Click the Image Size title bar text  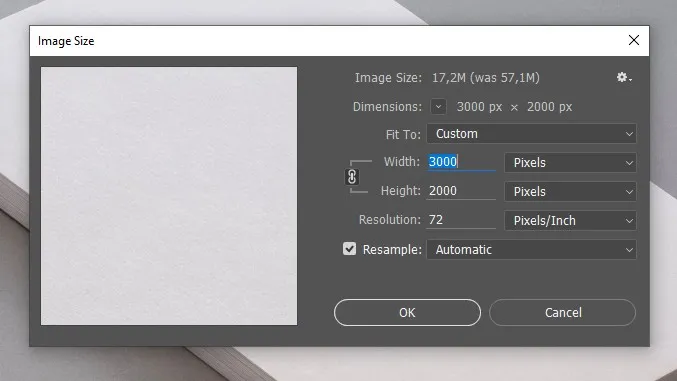pos(66,41)
